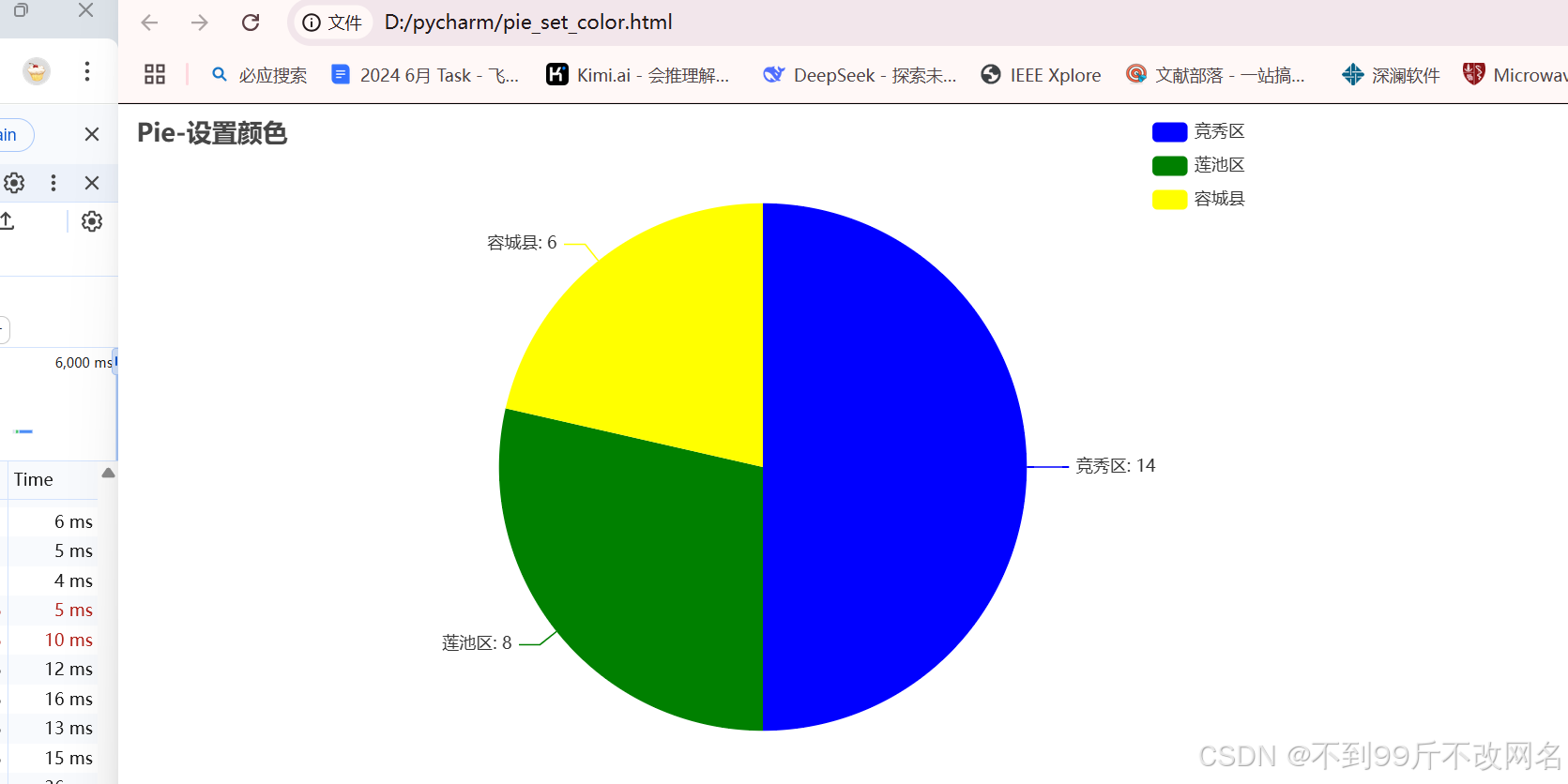Image resolution: width=1568 pixels, height=784 pixels.
Task: Restore the left window using restore button
Action: coord(21,10)
